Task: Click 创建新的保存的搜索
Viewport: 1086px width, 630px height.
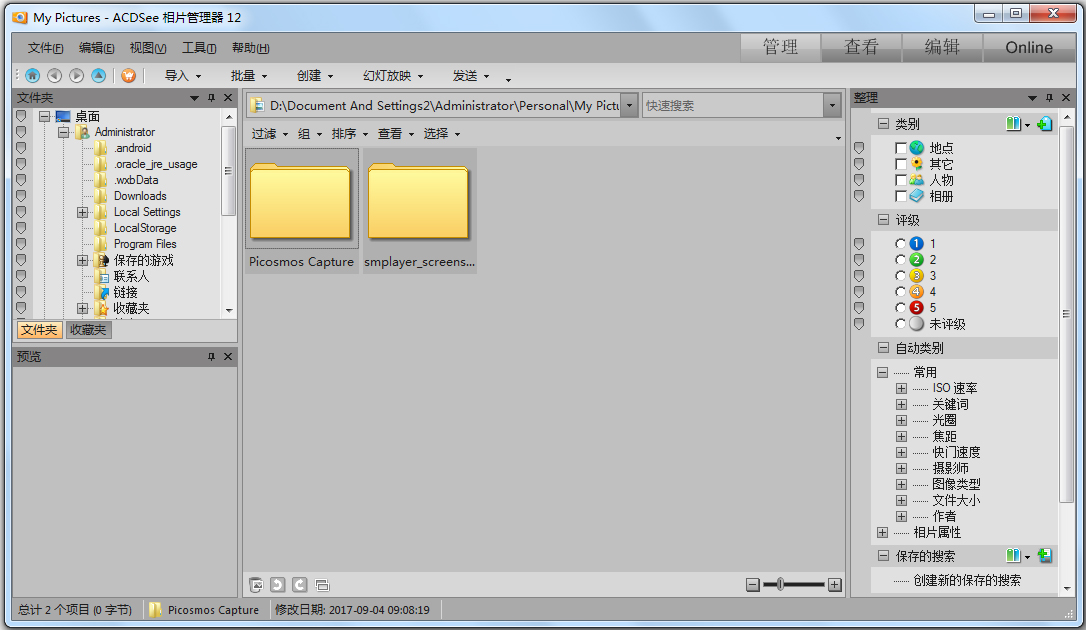Action: (x=967, y=580)
